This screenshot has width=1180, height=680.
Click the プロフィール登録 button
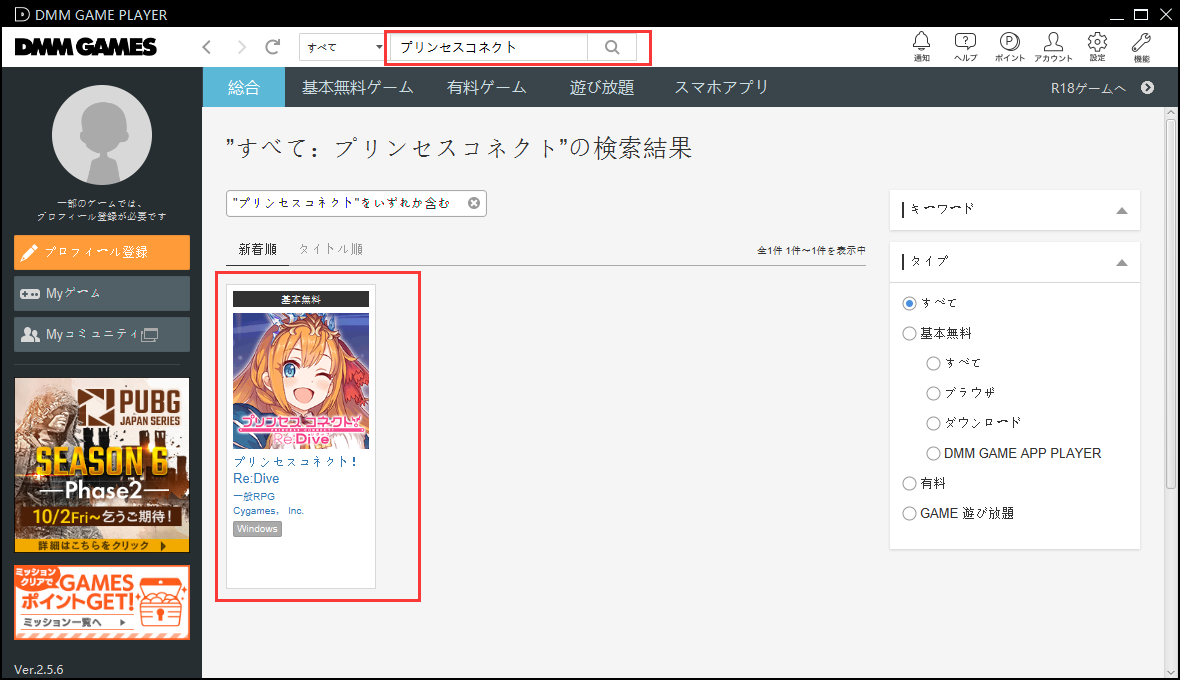102,252
